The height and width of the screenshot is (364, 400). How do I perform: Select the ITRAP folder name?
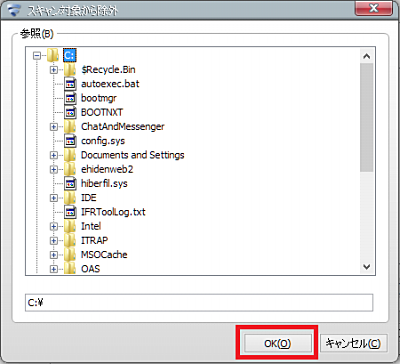pos(94,240)
